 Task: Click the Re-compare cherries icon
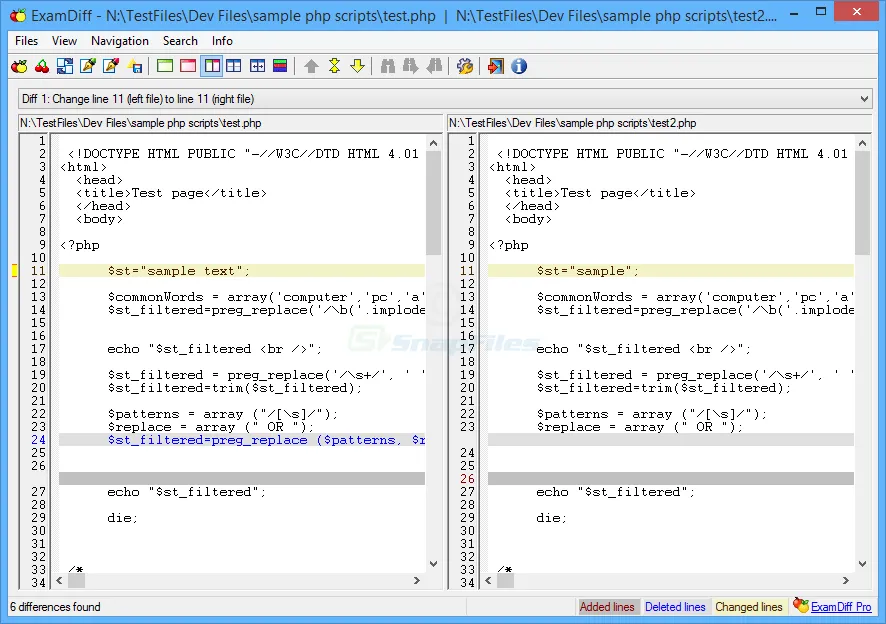click(x=42, y=67)
